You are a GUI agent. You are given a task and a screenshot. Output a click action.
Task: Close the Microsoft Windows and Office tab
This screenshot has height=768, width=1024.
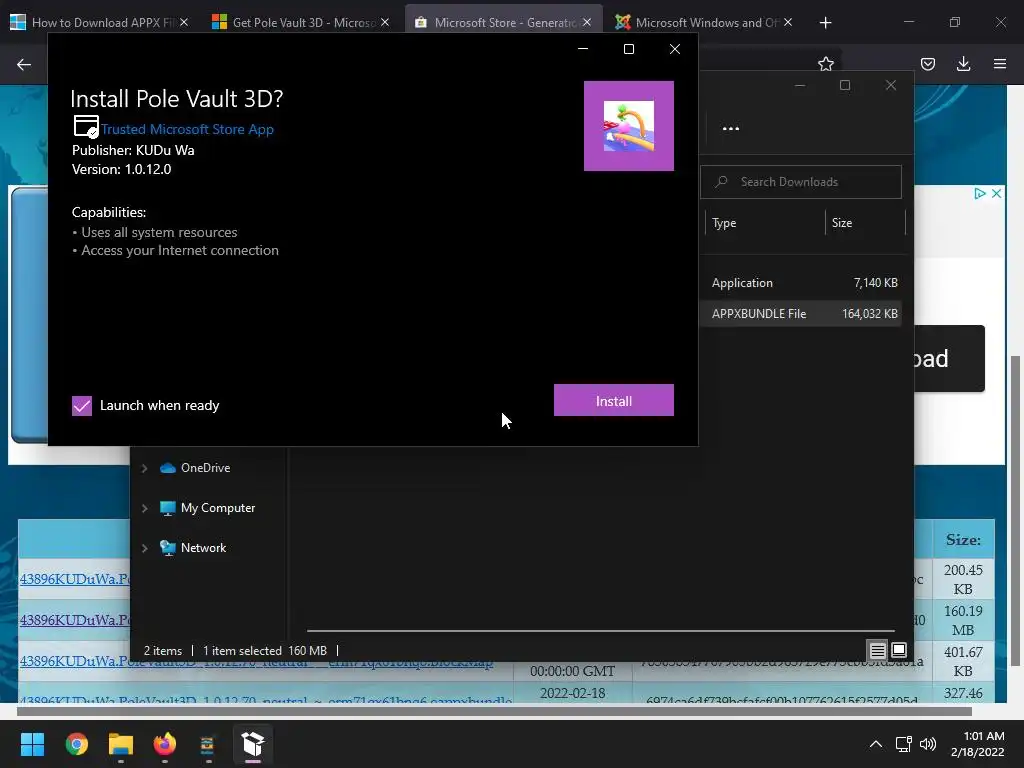tap(788, 22)
